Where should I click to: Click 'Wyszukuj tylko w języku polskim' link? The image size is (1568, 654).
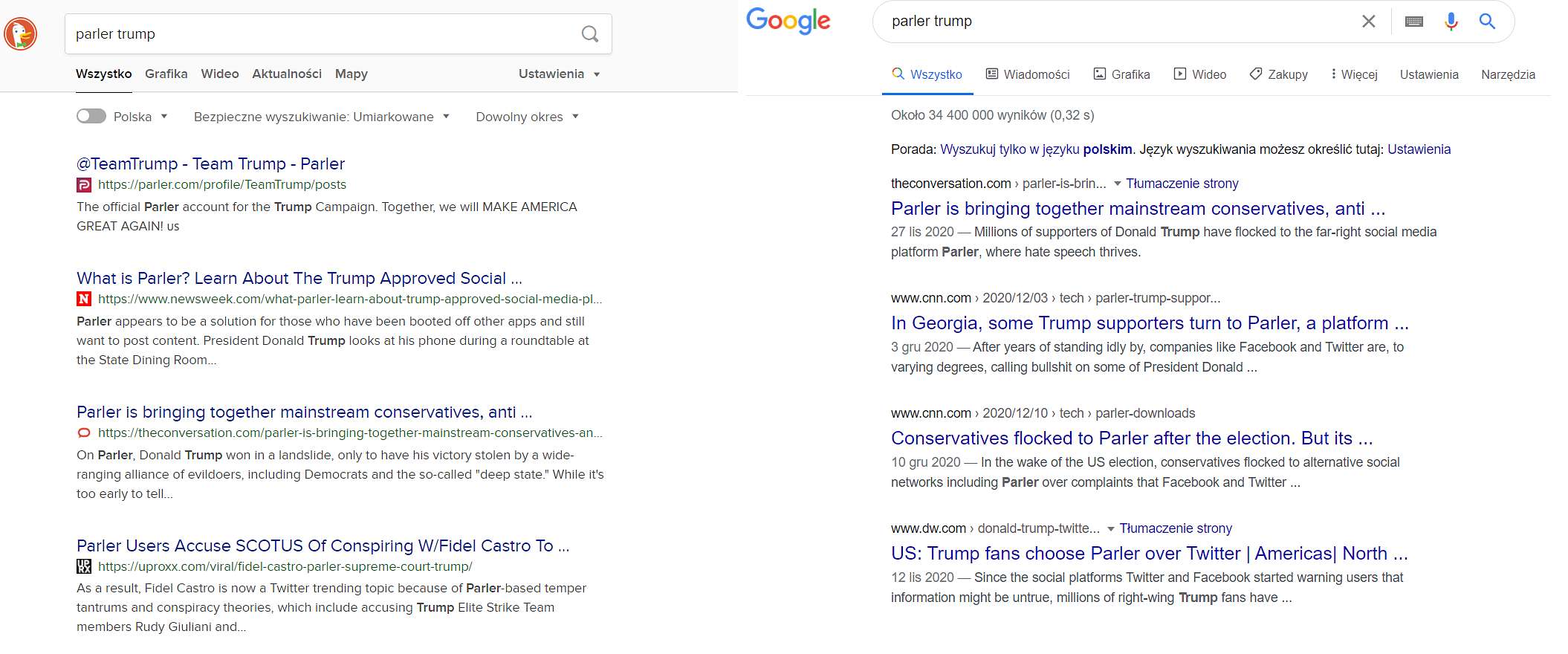1037,149
